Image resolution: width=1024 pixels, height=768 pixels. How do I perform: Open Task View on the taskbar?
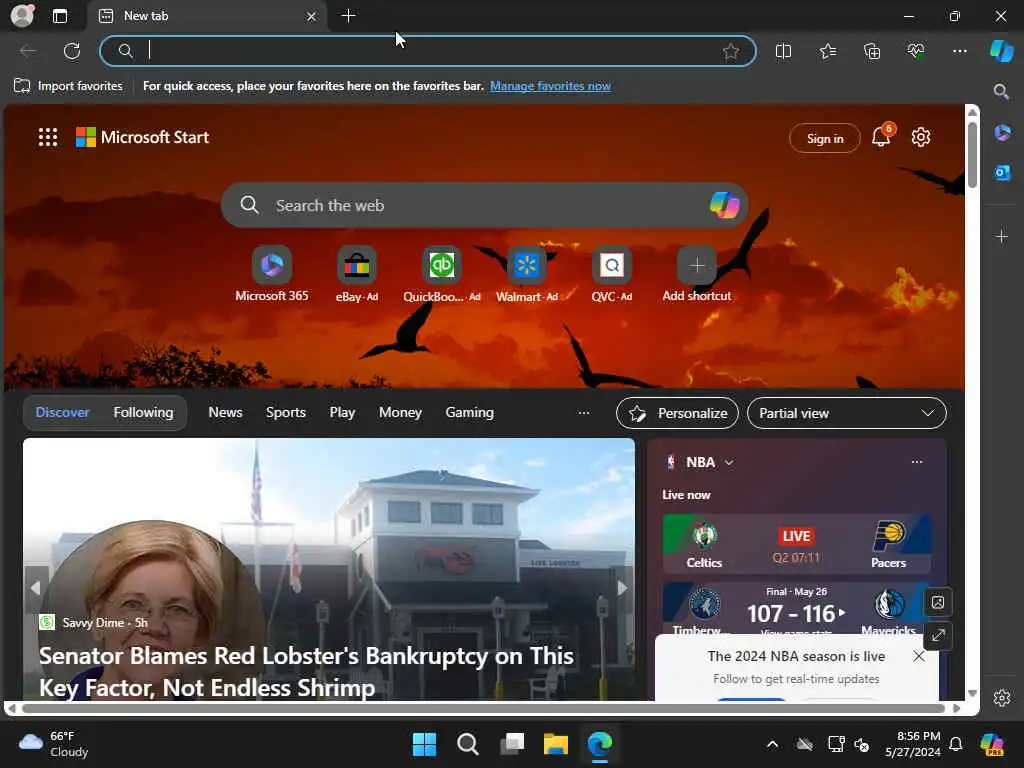(513, 744)
